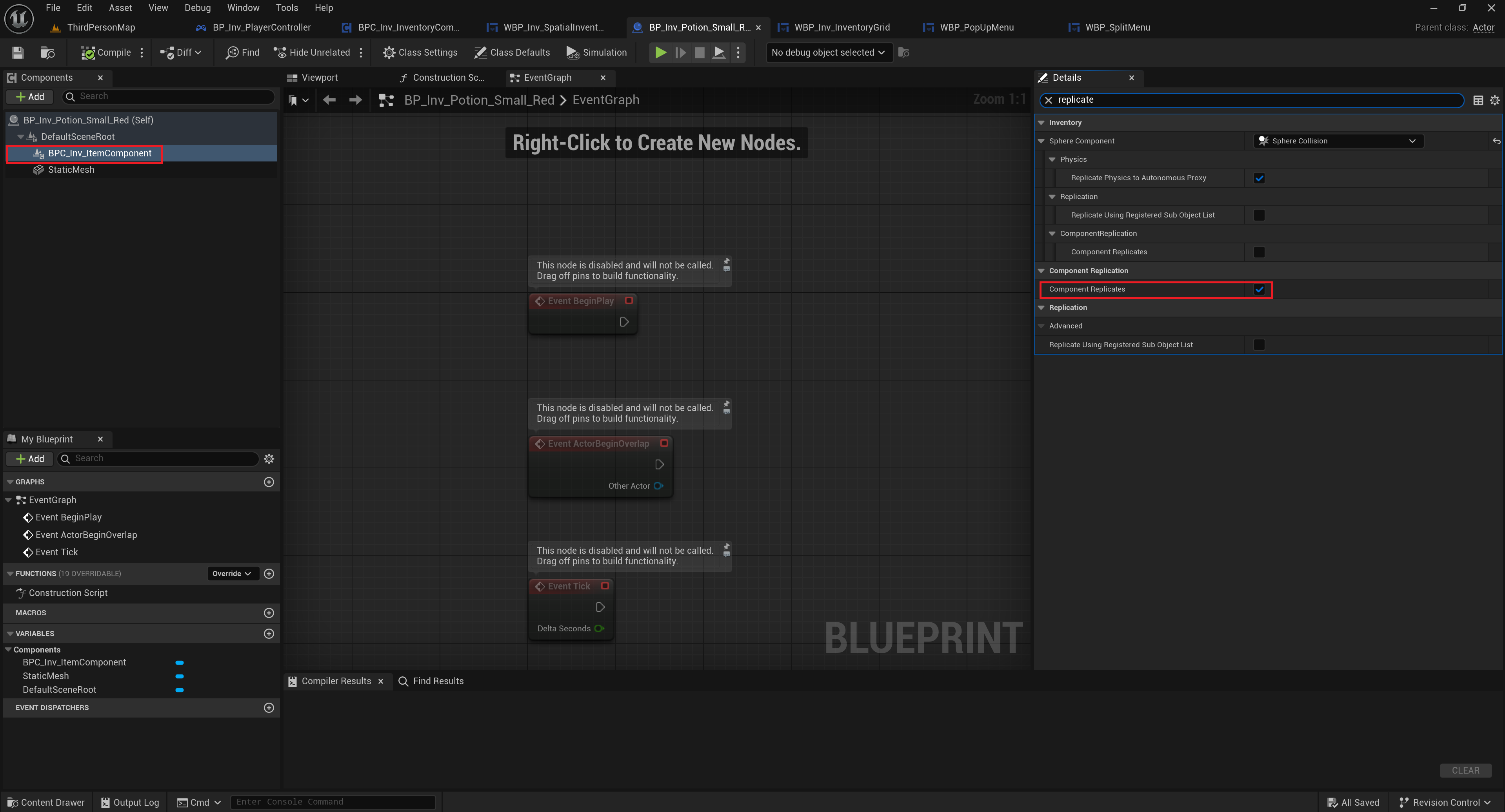1505x812 pixels.
Task: Click the Enter Console Command field
Action: pyautogui.click(x=333, y=802)
